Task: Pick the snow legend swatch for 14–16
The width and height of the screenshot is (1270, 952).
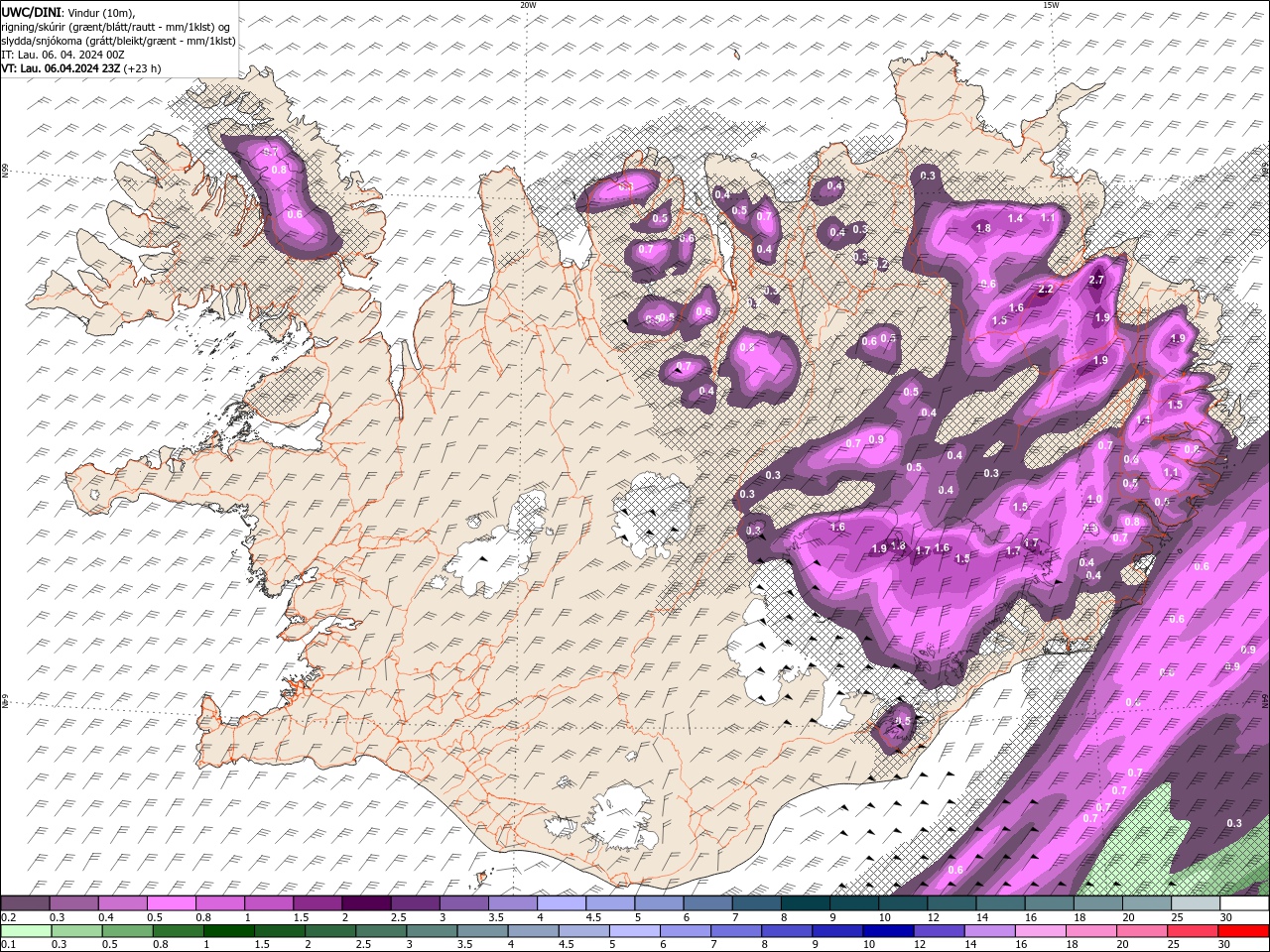Action: click(1001, 903)
